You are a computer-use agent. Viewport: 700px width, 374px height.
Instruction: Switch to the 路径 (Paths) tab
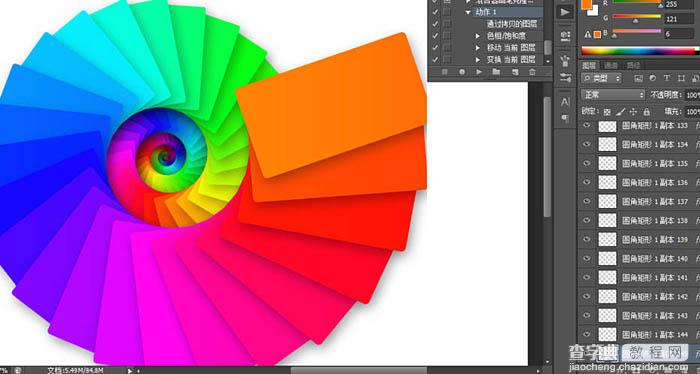633,65
